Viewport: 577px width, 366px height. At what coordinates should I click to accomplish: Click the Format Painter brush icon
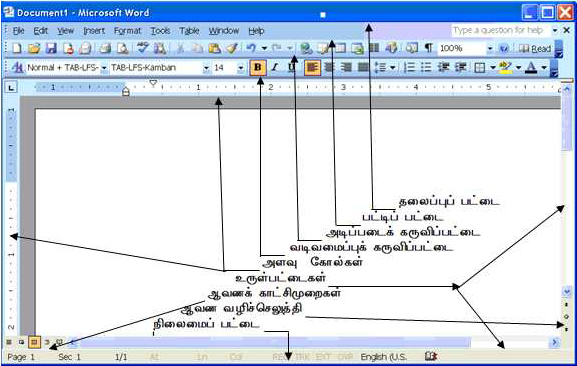(x=232, y=48)
